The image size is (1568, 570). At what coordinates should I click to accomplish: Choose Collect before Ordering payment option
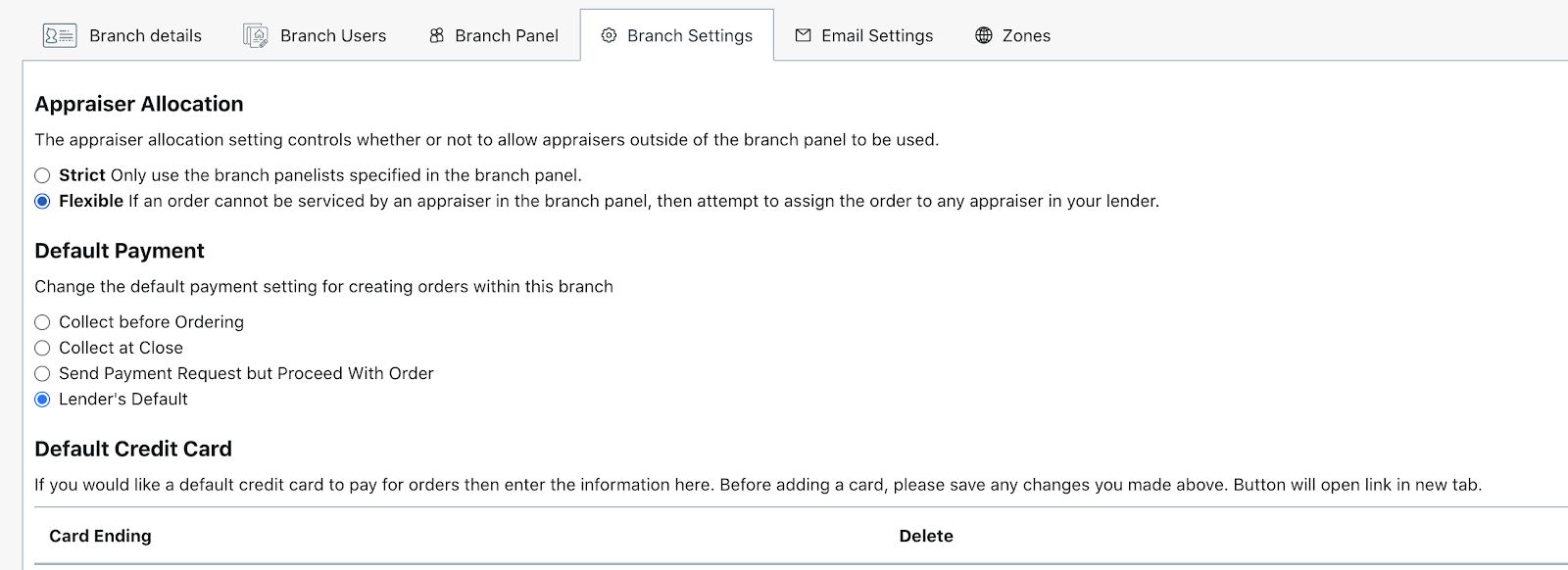tap(42, 322)
